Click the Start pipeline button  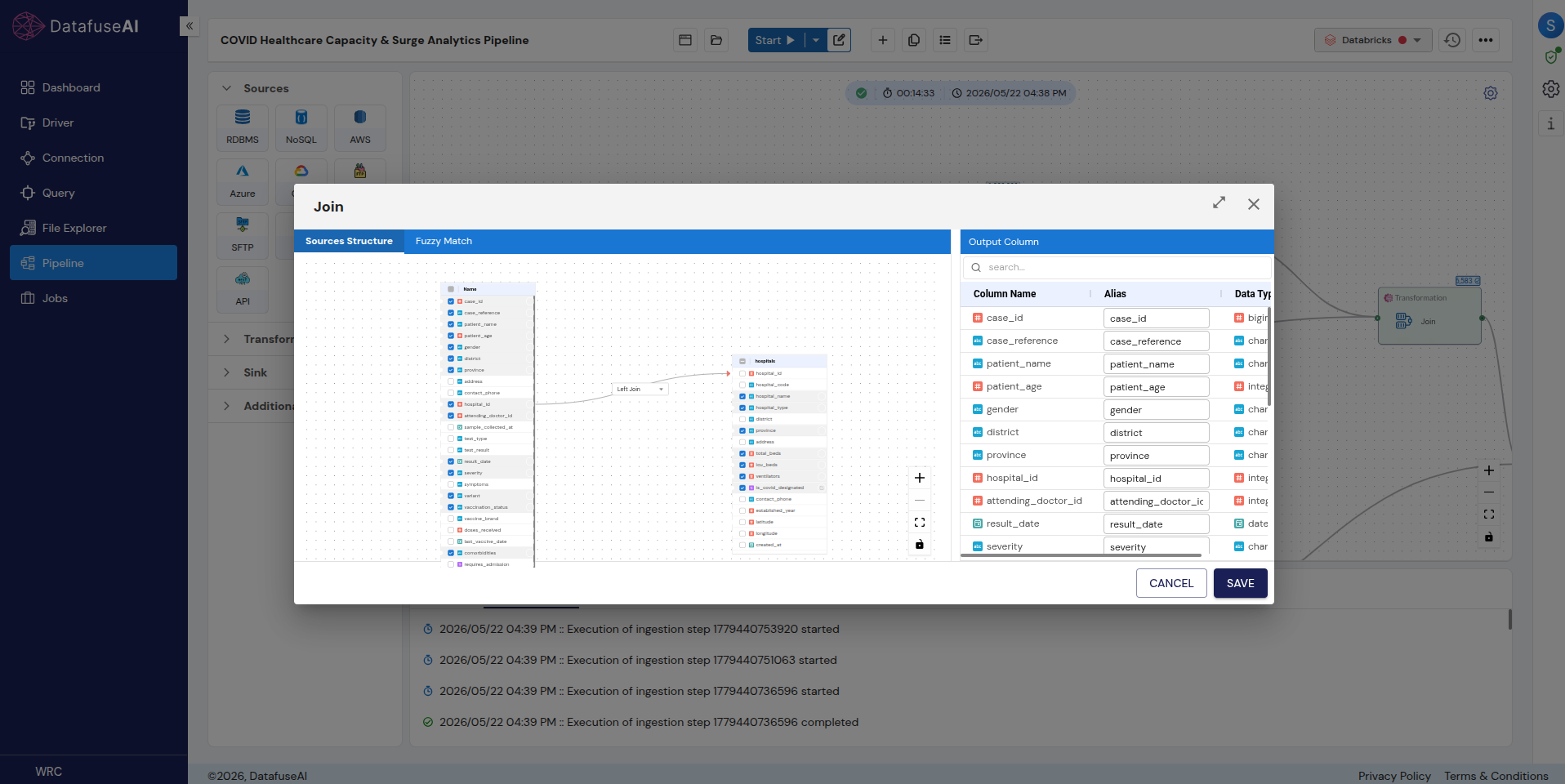coord(775,40)
